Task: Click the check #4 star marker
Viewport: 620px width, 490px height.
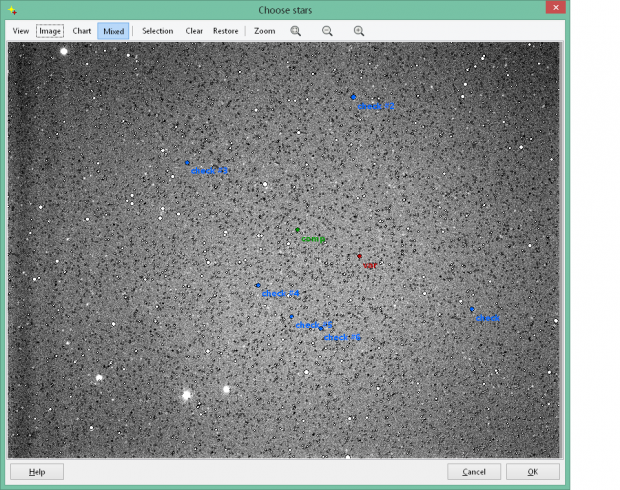Action: pyautogui.click(x=258, y=285)
